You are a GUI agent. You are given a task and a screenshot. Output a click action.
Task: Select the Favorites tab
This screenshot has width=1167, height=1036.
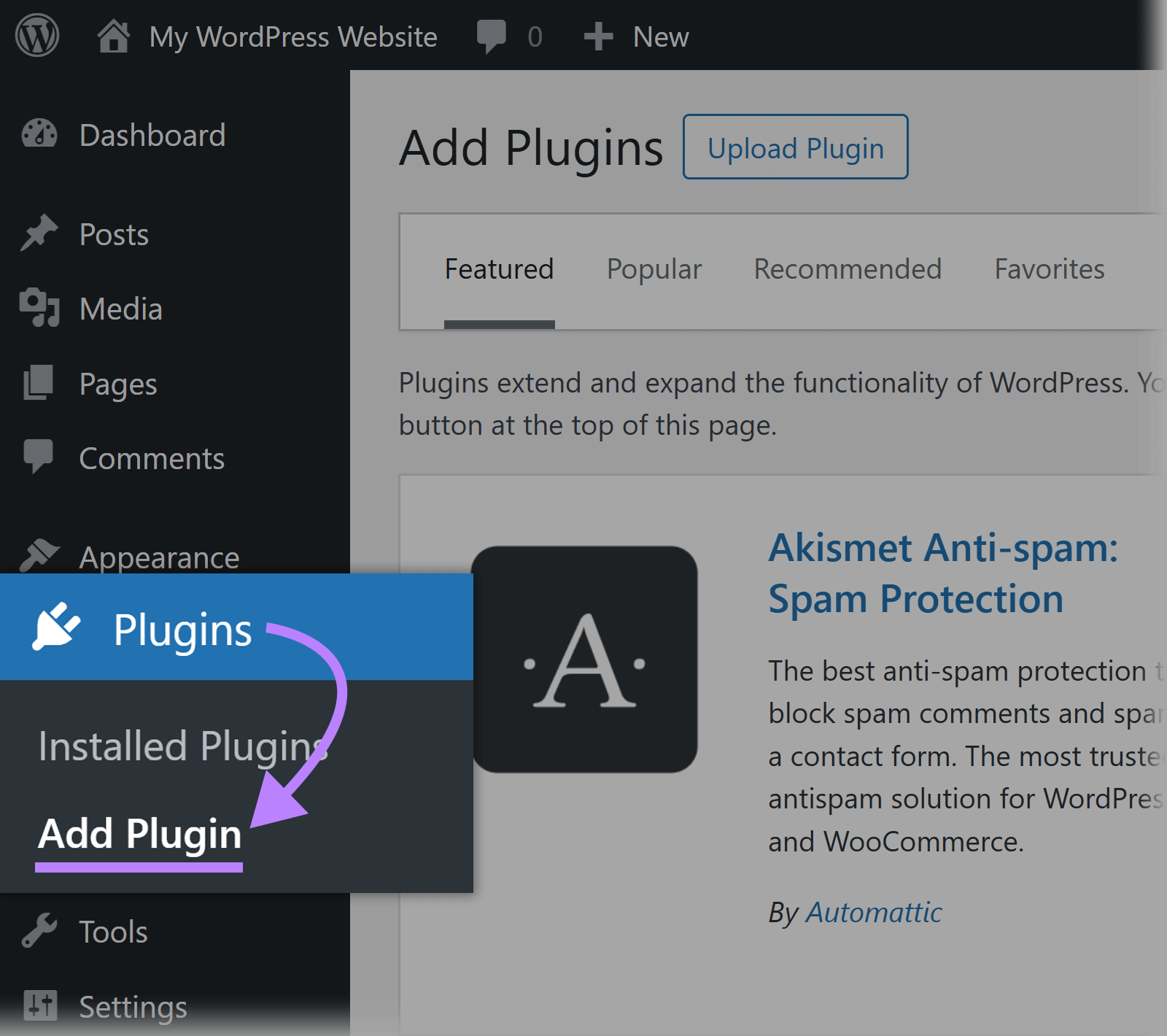point(1049,268)
